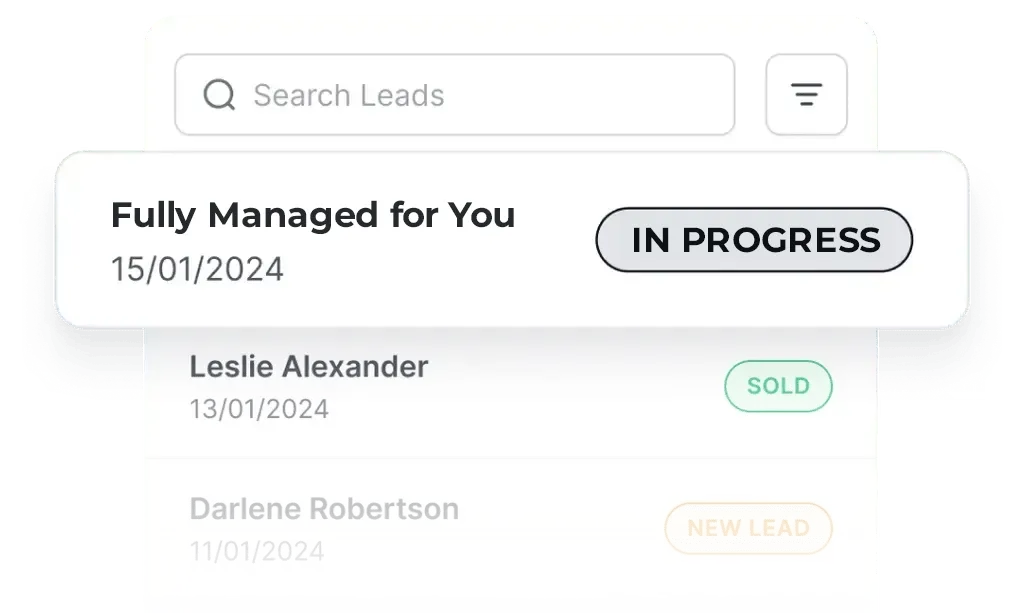The height and width of the screenshot is (613, 1024).
Task: Click the NEW LEAD status badge
Action: tap(748, 528)
